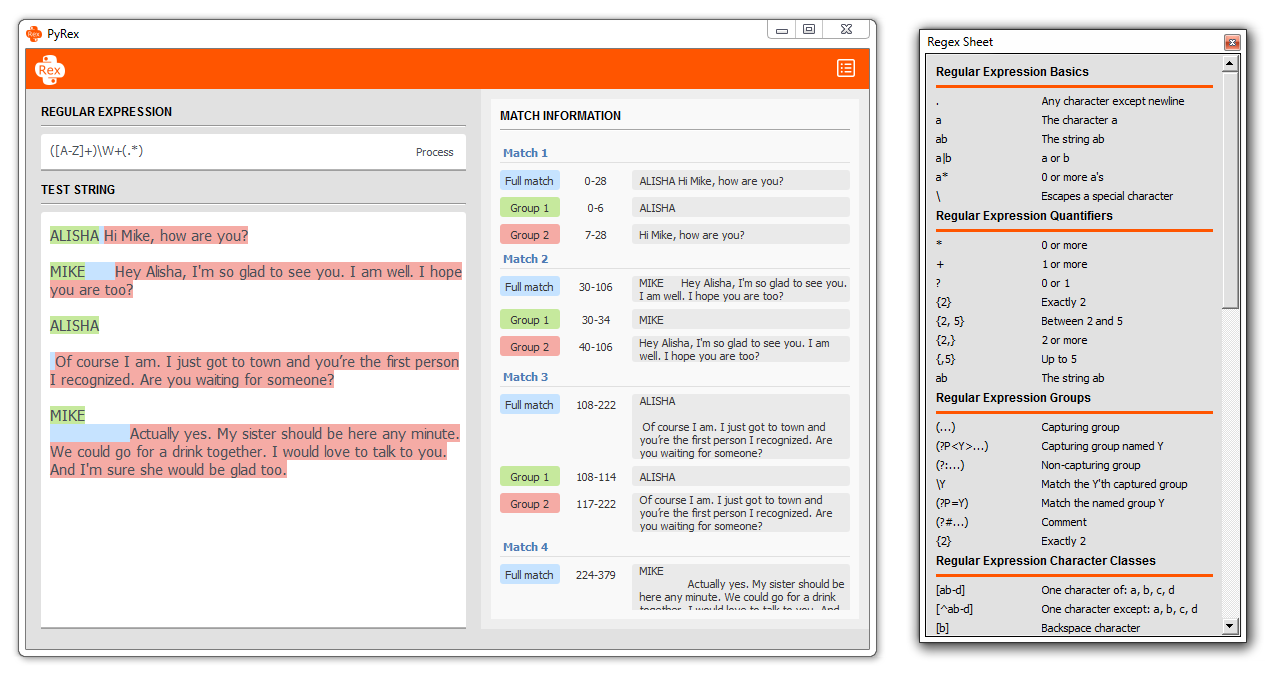Click the Match 1 heading
Viewport: 1280px width, 675px height.
pos(525,153)
